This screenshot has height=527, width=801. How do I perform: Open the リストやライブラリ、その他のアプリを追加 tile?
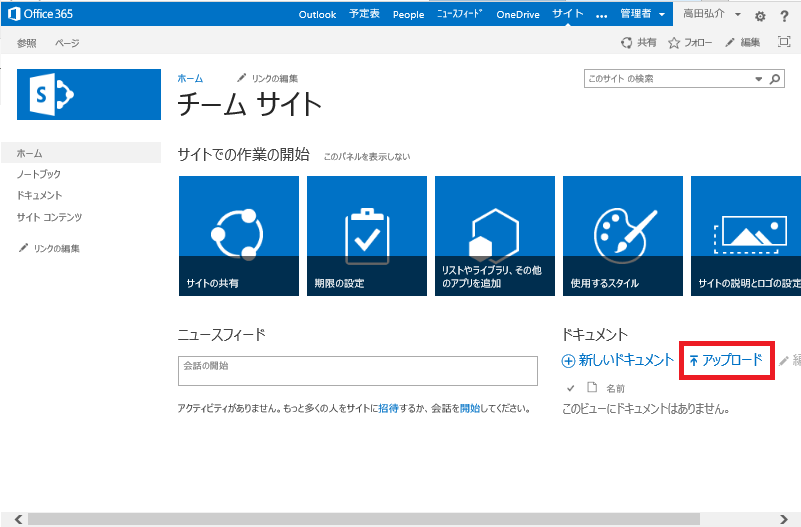(x=494, y=236)
